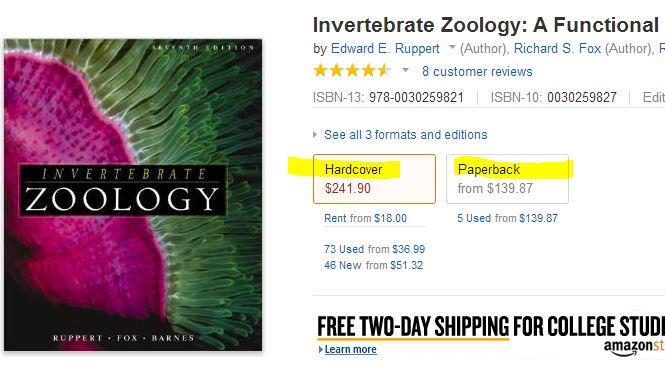Open 46 New from $51.32 offers
Screen dimensions: 665x380
(374, 265)
